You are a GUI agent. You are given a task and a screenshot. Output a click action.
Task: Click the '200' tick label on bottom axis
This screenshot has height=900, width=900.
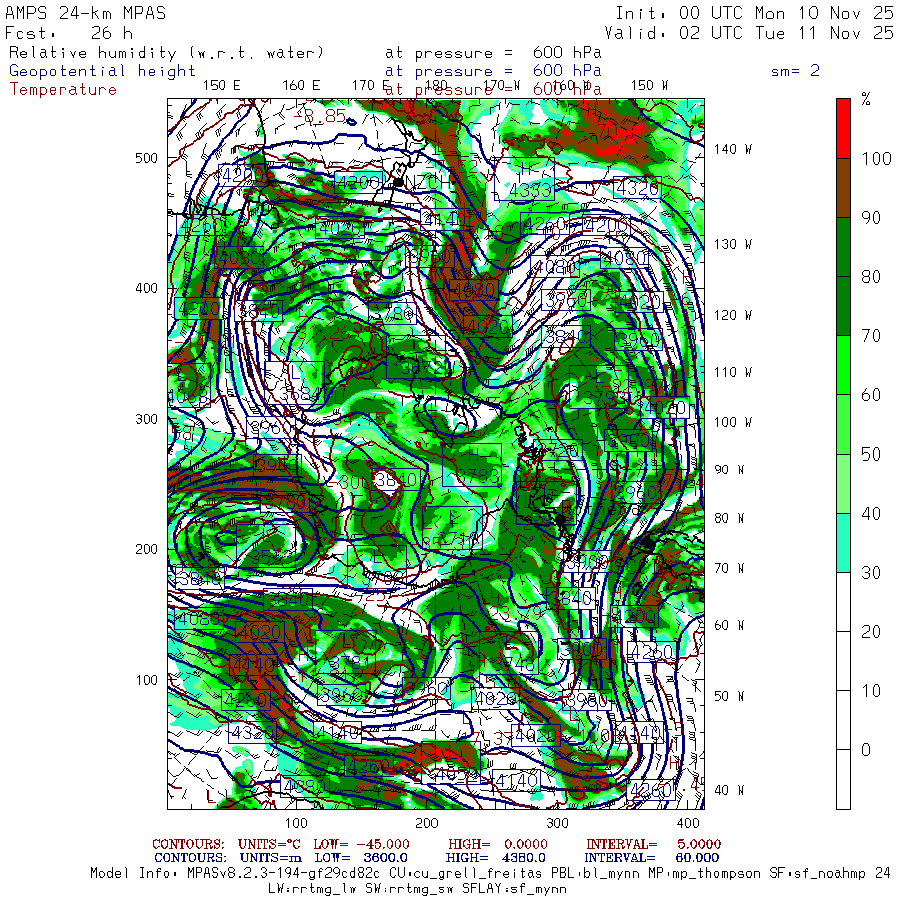coord(426,823)
